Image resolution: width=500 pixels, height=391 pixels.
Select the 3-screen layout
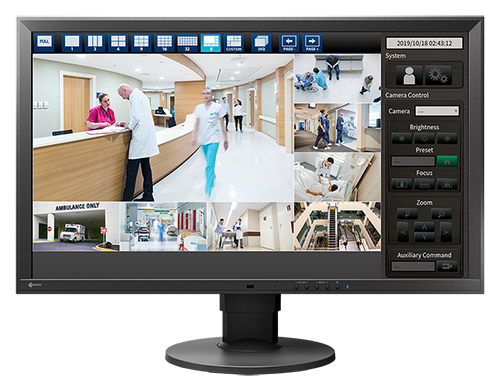(95, 43)
